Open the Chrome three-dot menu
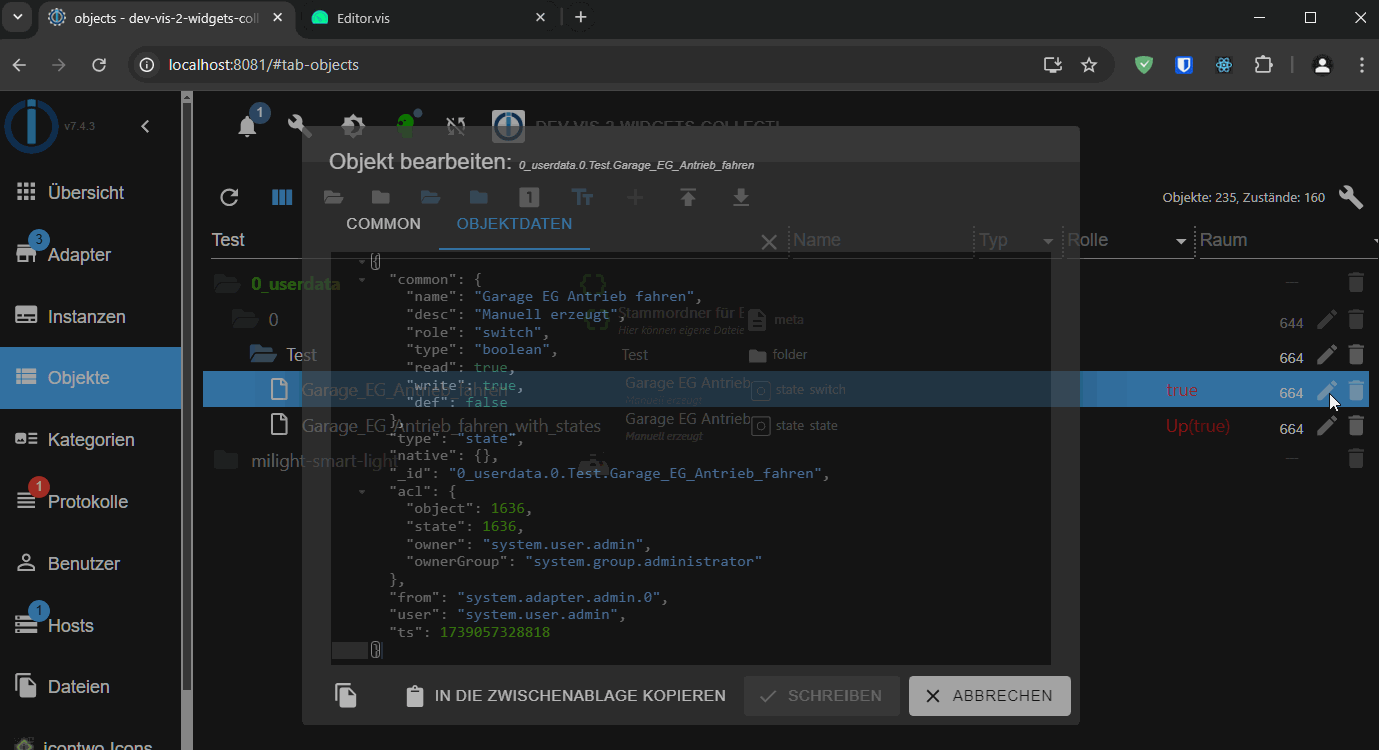1379x750 pixels. coord(1362,65)
